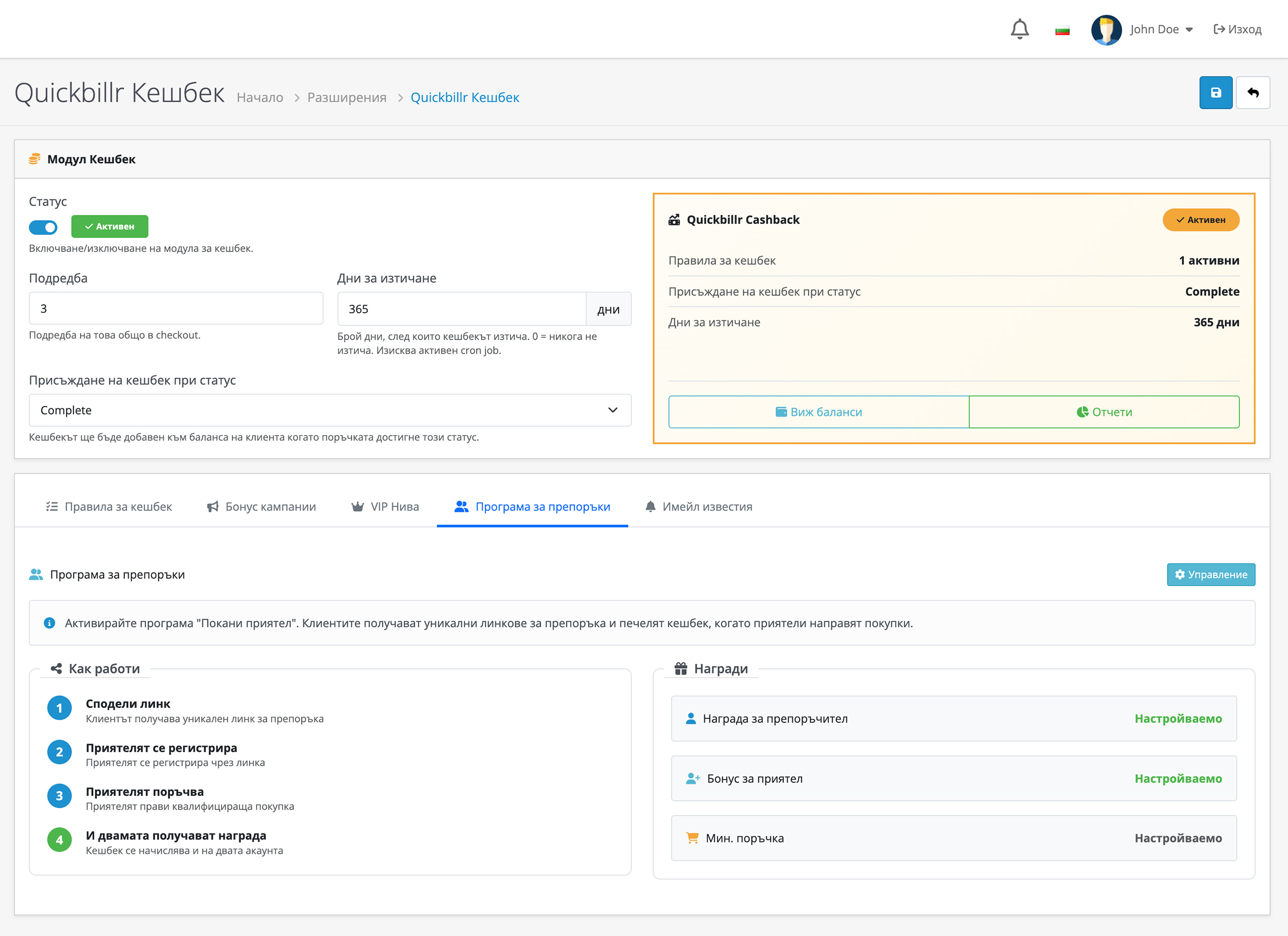Viewport: 1288px width, 936px height.
Task: Click the blue save floppy disk button
Action: (1215, 93)
